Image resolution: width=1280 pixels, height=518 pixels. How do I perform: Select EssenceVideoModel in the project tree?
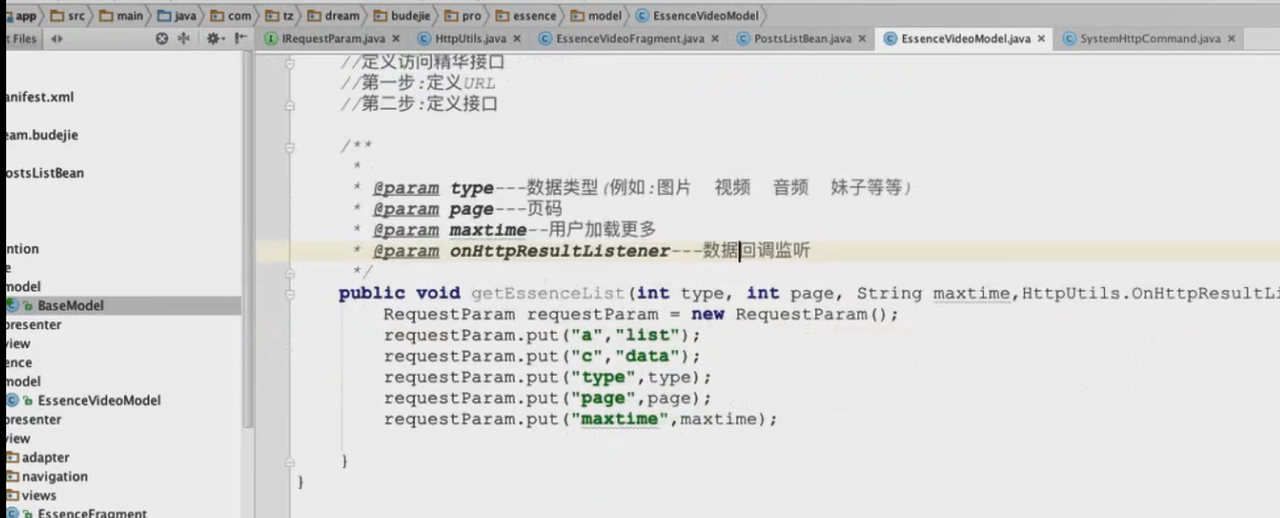99,400
